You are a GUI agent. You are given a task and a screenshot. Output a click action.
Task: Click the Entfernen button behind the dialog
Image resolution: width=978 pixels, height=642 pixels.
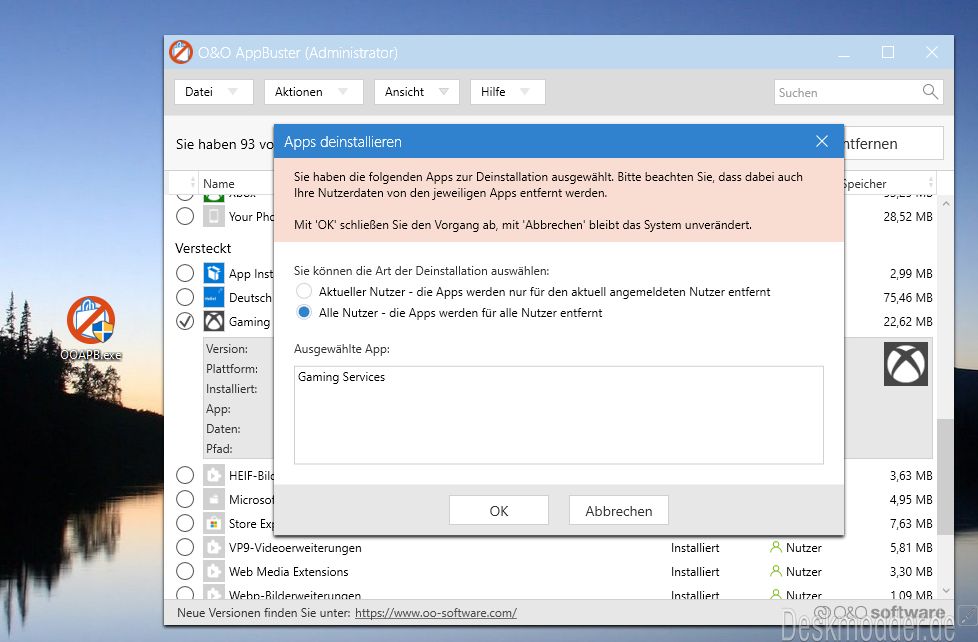[893, 143]
